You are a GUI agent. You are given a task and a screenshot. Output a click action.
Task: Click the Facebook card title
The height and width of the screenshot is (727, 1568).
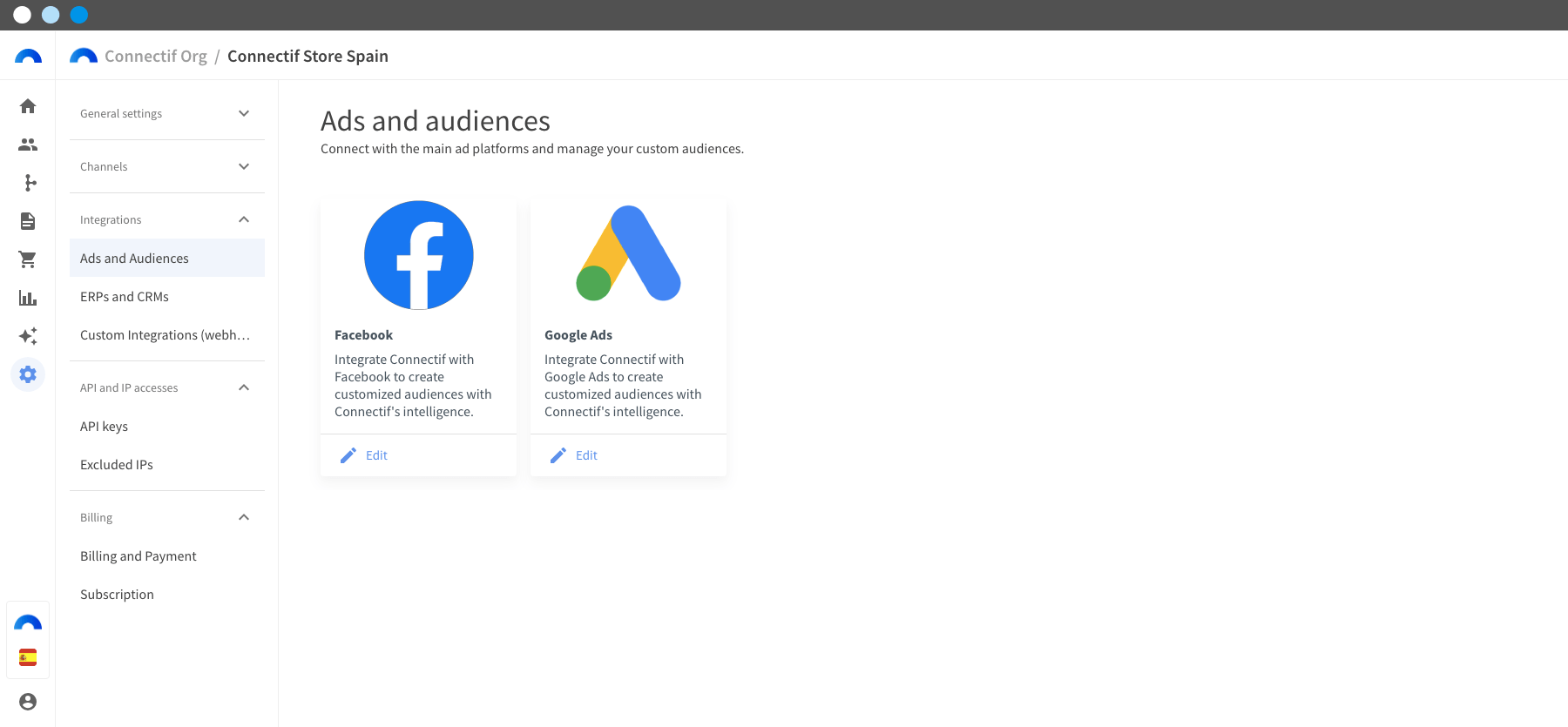[x=363, y=335]
